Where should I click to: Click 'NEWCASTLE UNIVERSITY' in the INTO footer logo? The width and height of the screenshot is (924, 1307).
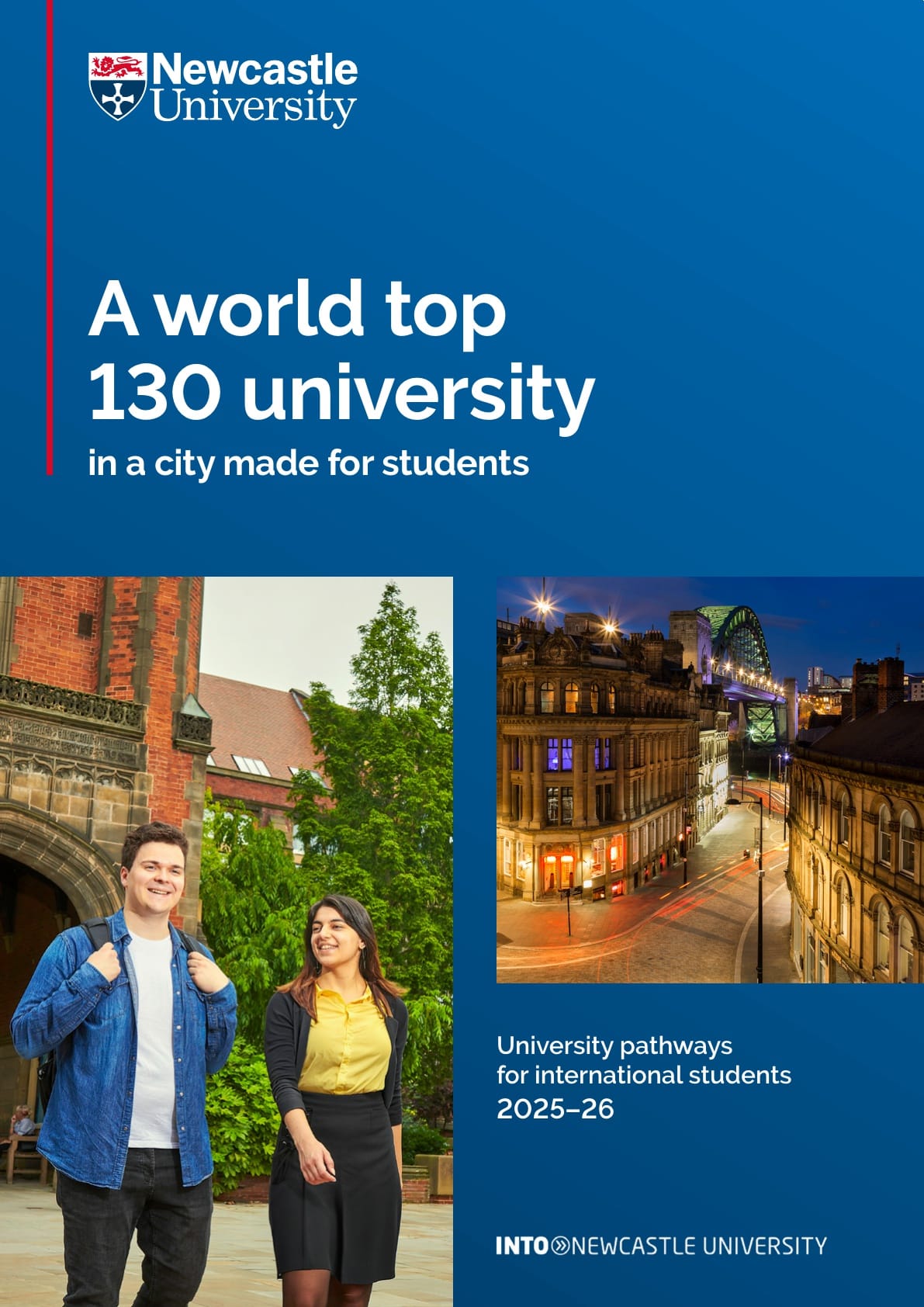[699, 1246]
